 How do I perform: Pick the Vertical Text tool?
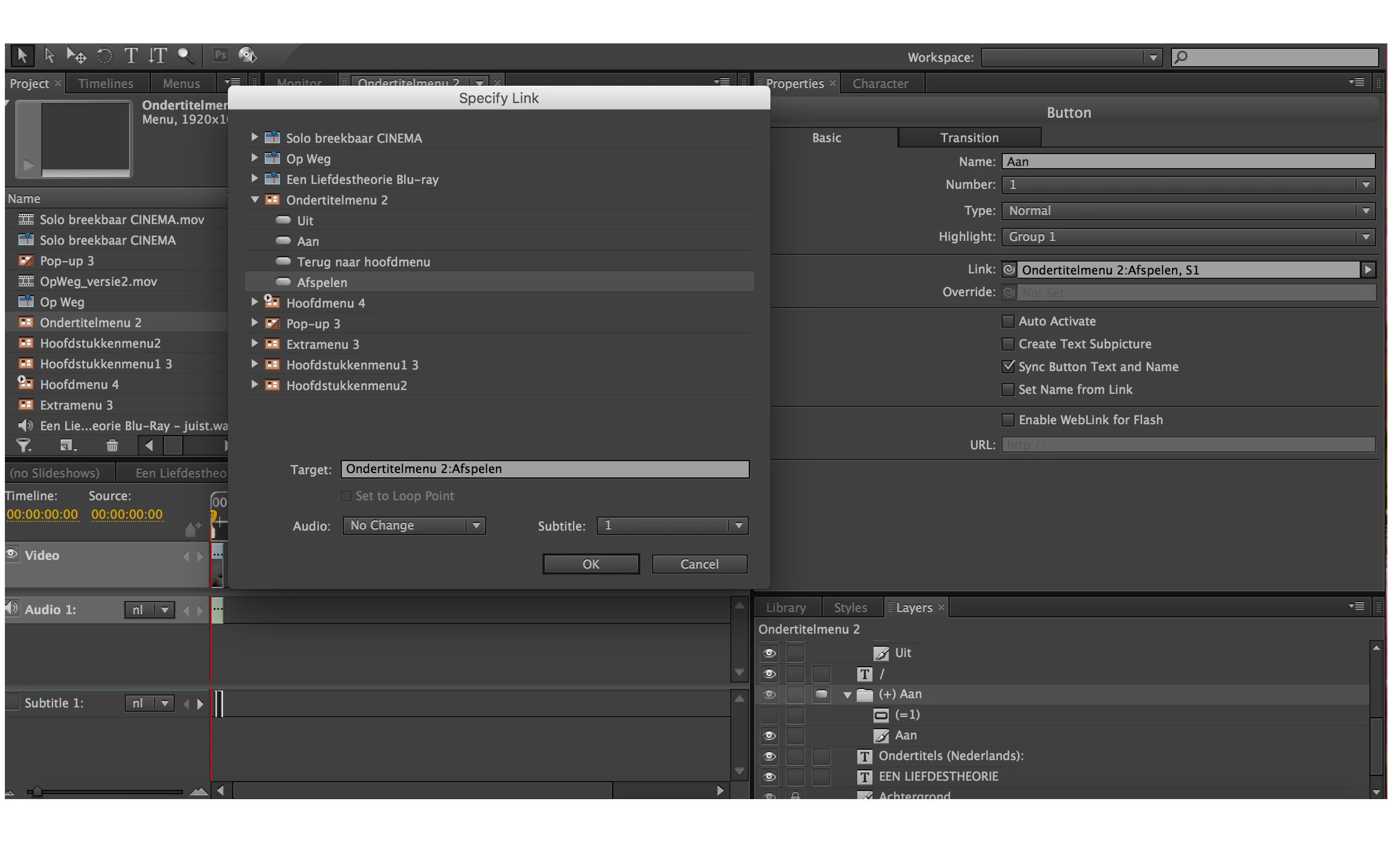point(157,56)
